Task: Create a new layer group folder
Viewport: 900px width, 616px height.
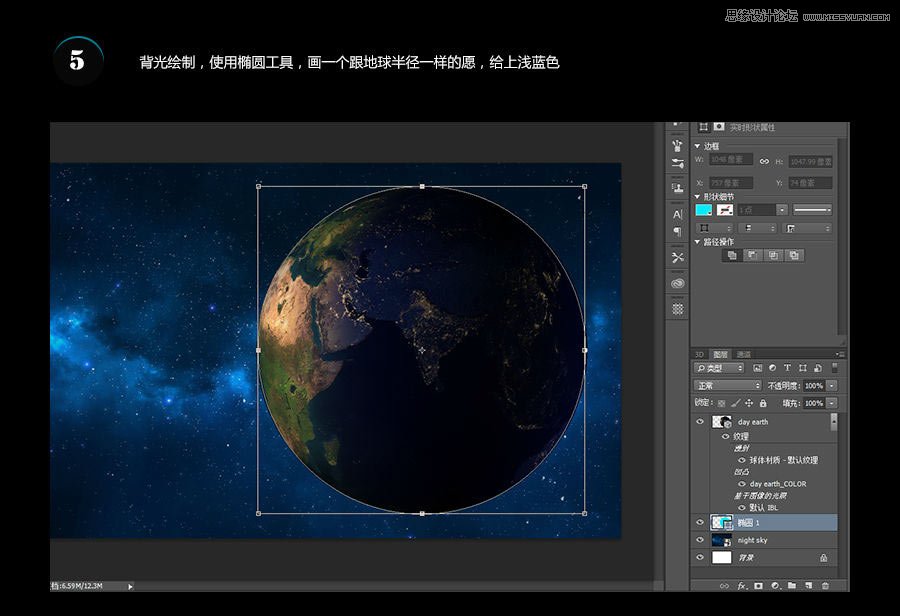Action: (792, 586)
